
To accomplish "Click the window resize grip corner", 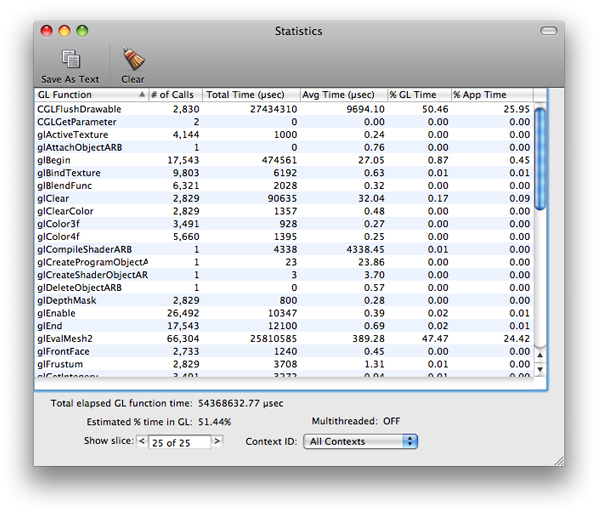I will [559, 461].
